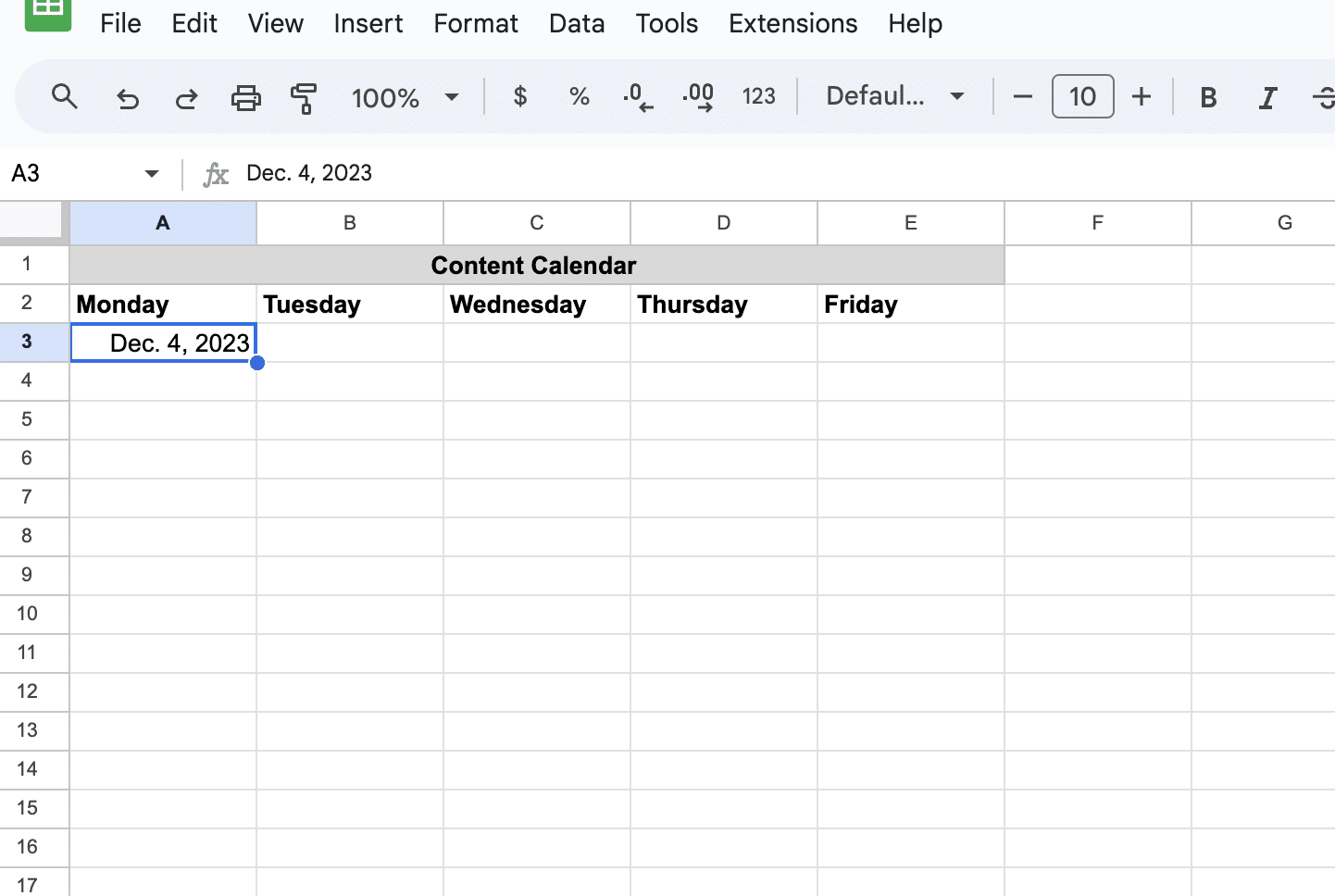The height and width of the screenshot is (896, 1335).
Task: Click the search menus magnifier icon
Action: [x=64, y=96]
